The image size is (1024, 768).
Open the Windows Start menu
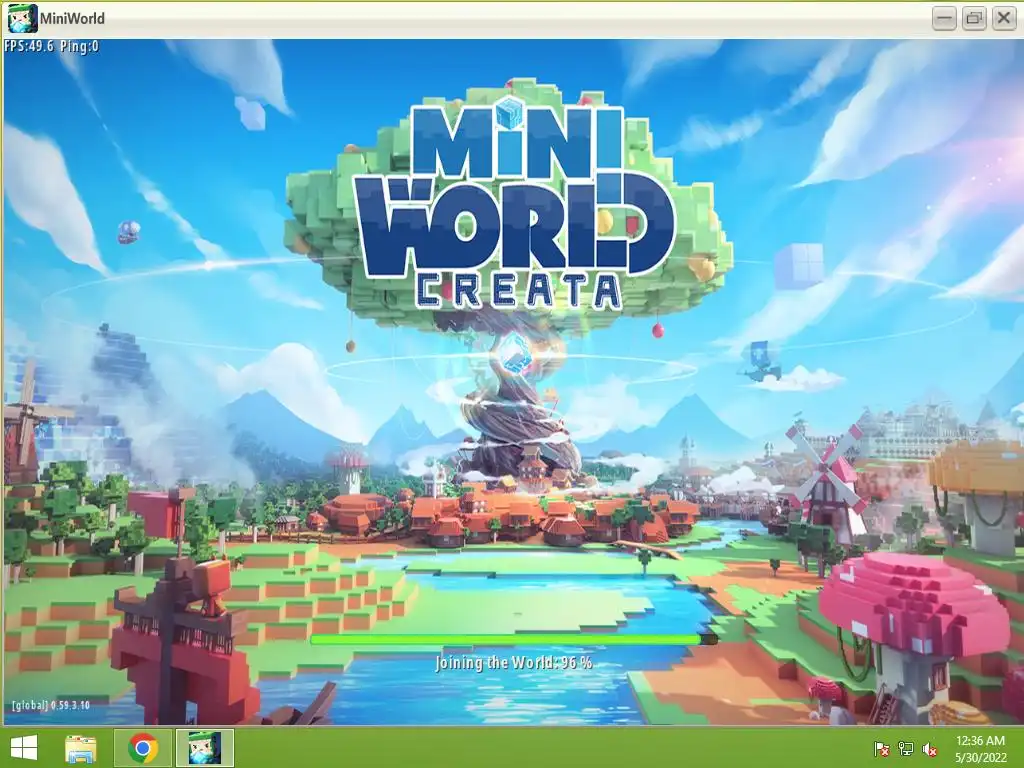(x=24, y=748)
